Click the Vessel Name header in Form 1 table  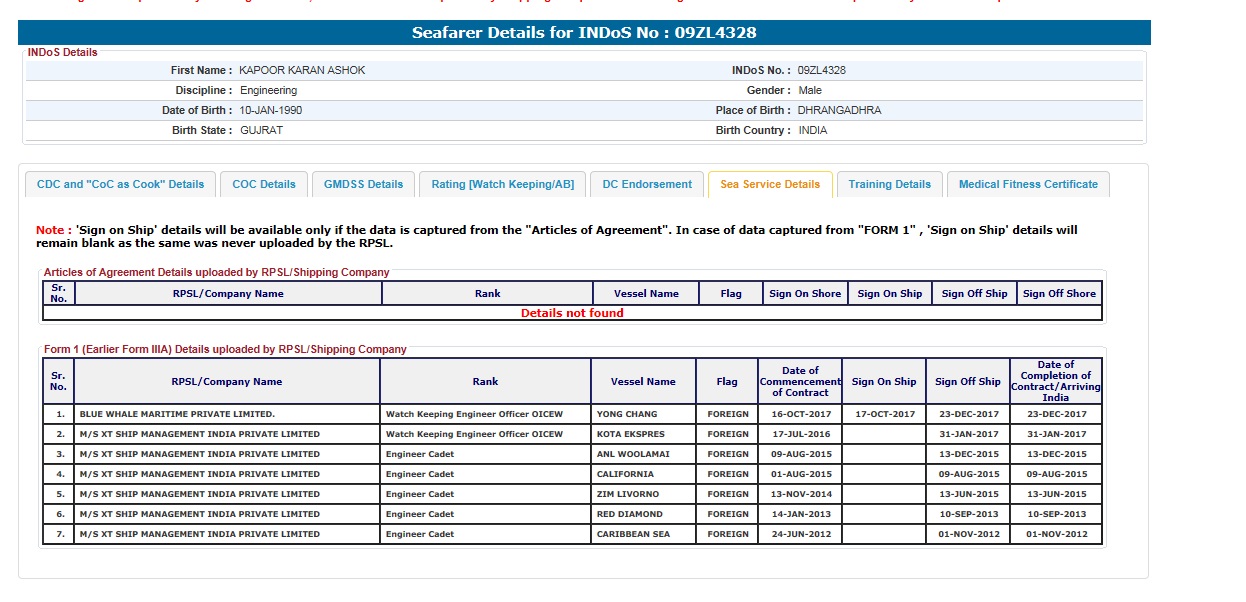(643, 381)
